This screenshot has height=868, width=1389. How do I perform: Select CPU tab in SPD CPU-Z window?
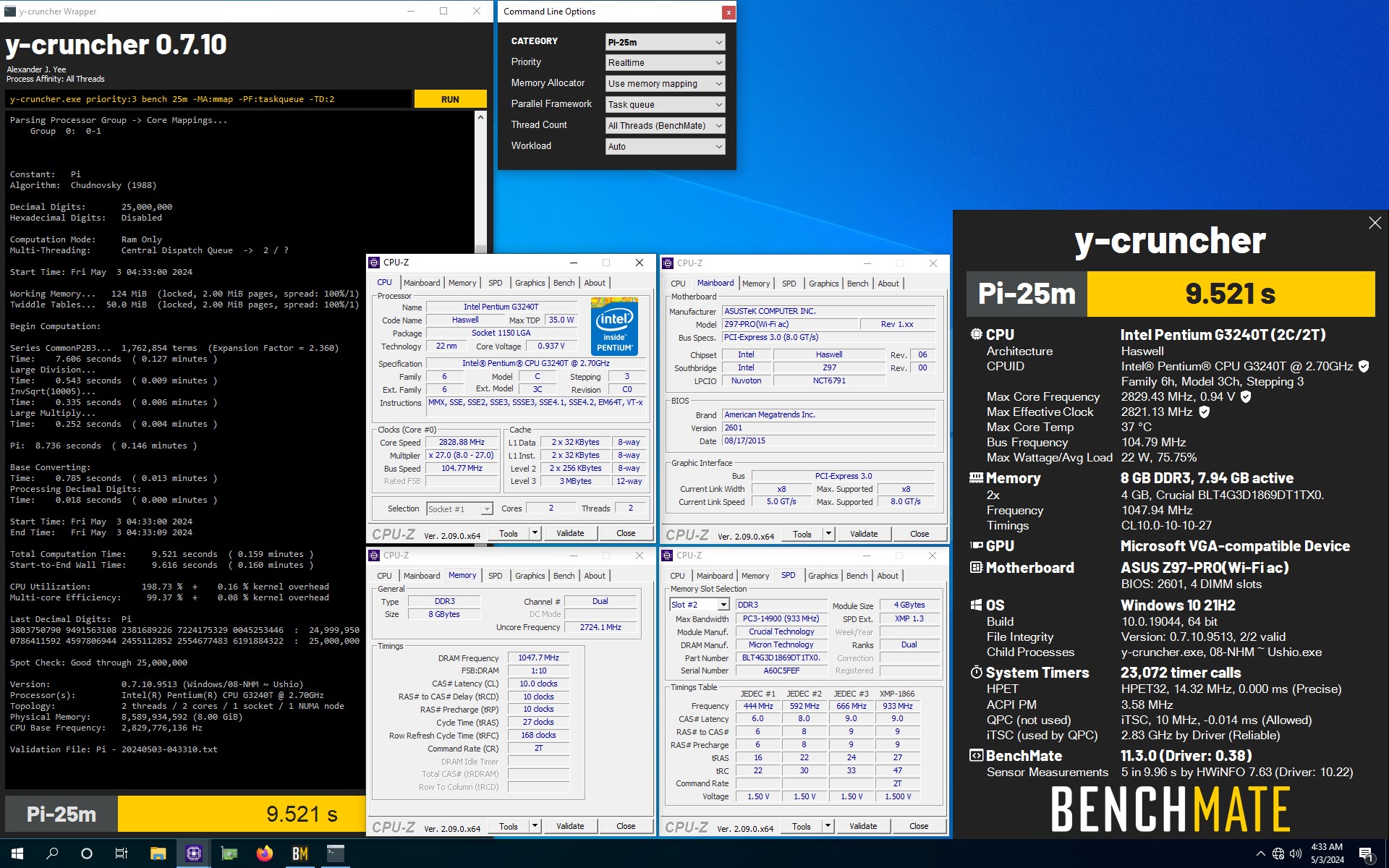677,576
